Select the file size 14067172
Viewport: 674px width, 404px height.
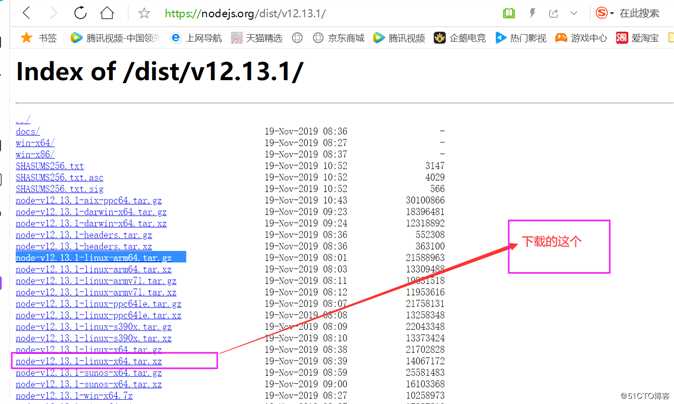click(425, 361)
